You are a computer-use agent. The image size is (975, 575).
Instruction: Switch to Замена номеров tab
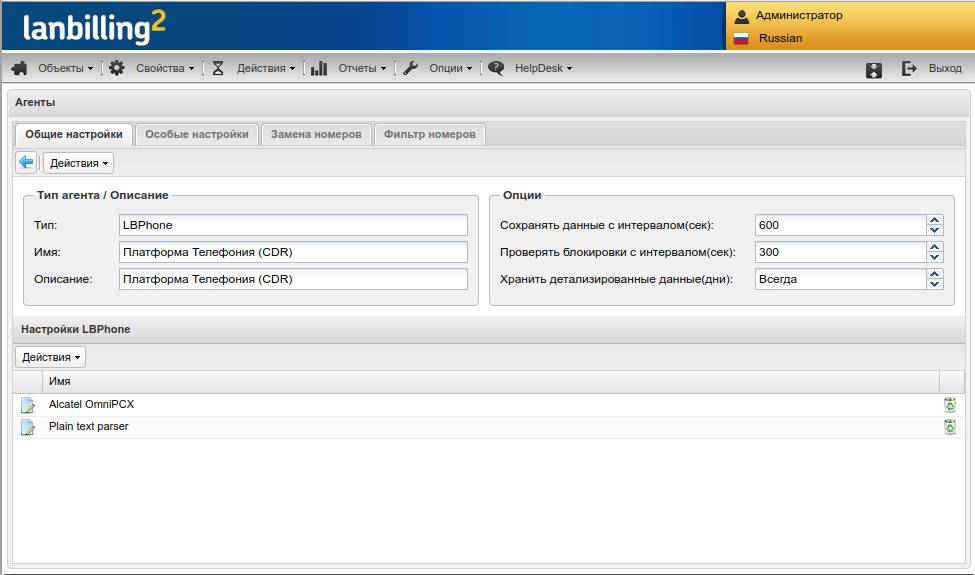click(x=316, y=134)
